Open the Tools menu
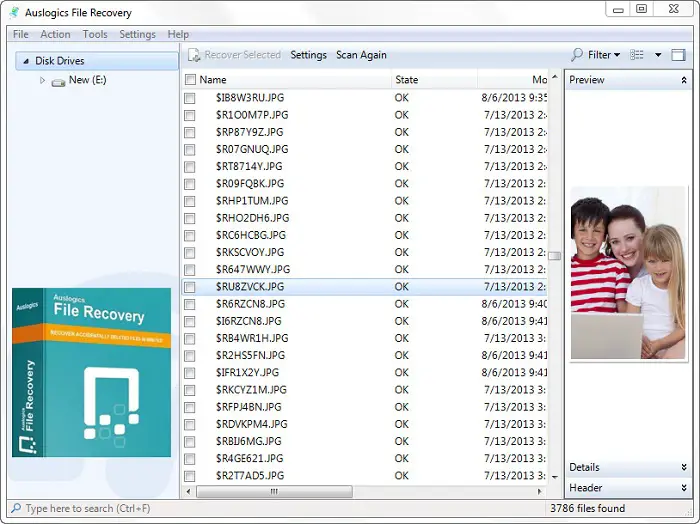Image resolution: width=700 pixels, height=524 pixels. [x=95, y=34]
